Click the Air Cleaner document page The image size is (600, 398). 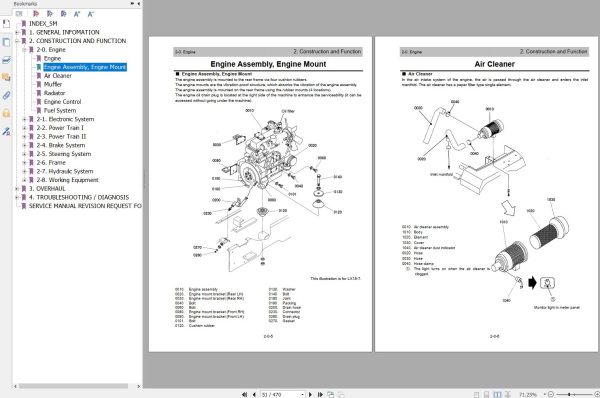tap(486, 194)
